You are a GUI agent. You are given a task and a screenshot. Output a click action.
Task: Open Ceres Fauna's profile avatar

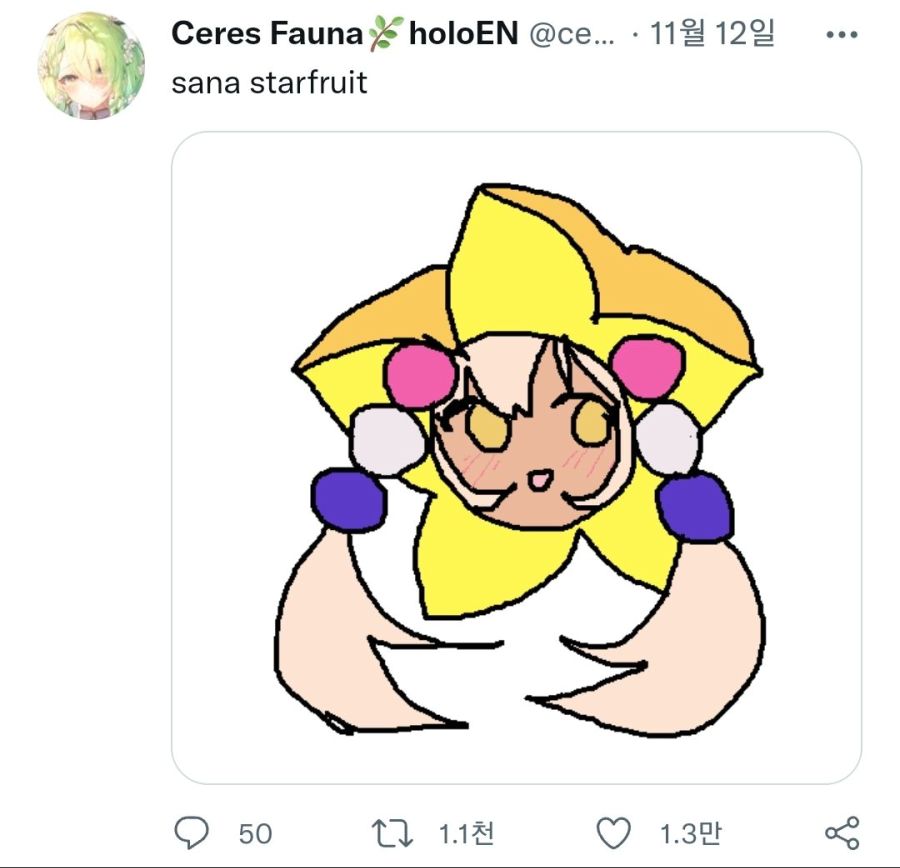coord(91,66)
